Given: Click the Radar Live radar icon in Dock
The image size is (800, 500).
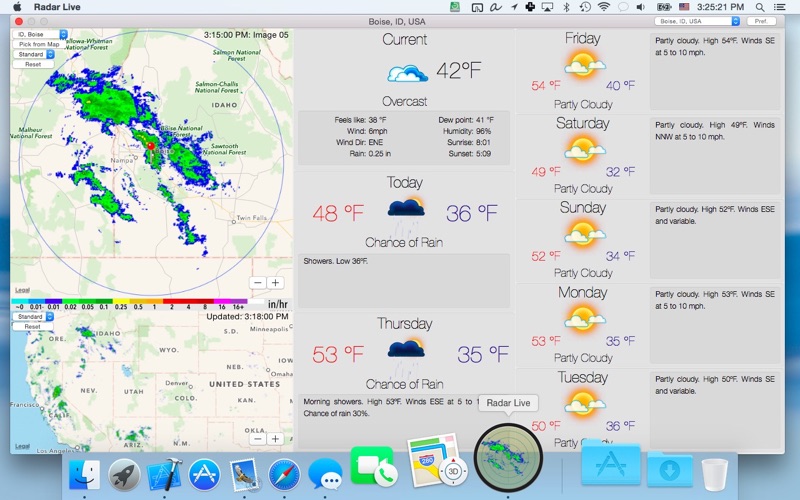Looking at the screenshot, I should point(508,458).
